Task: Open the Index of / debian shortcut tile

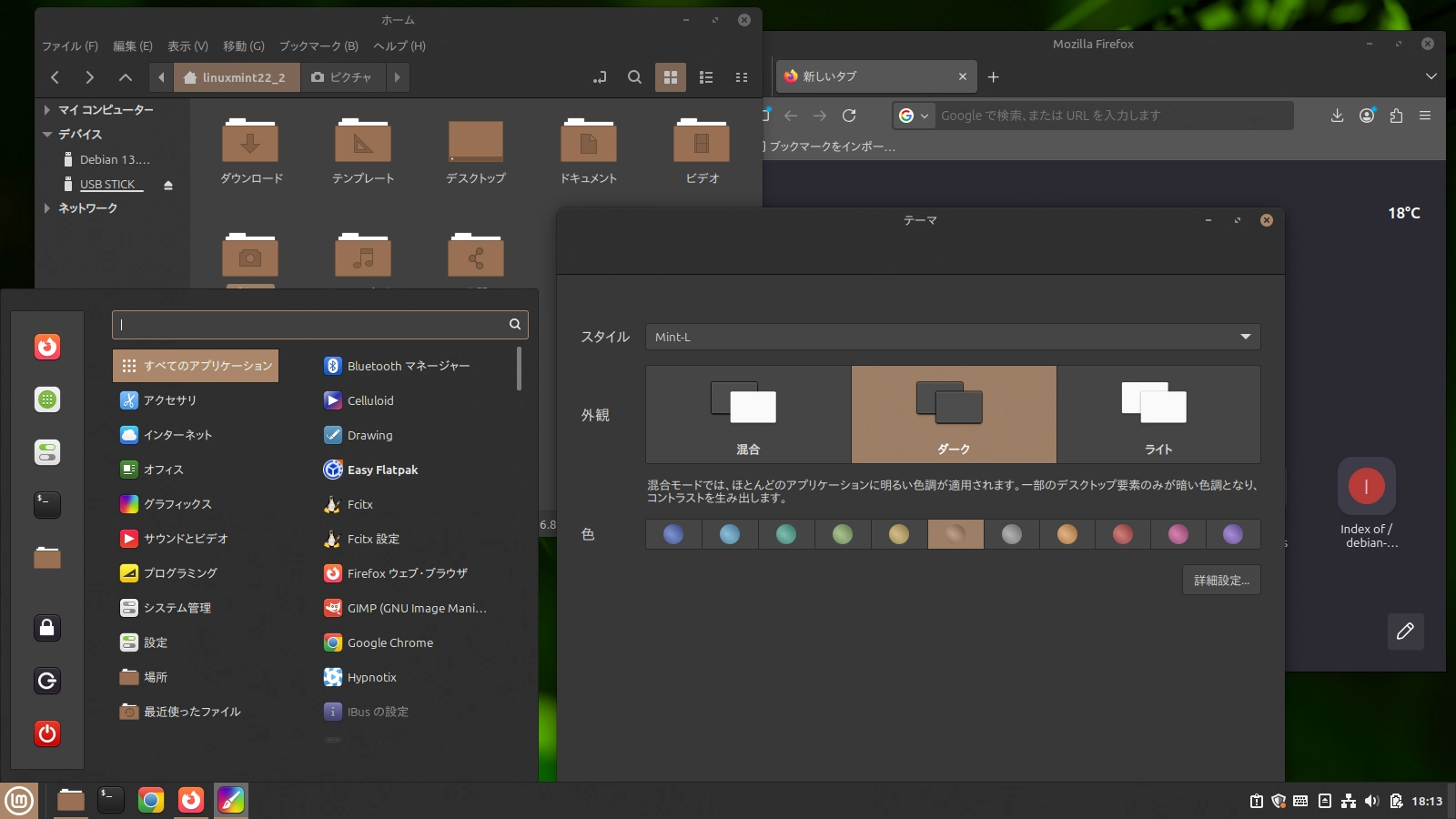Action: (1367, 502)
